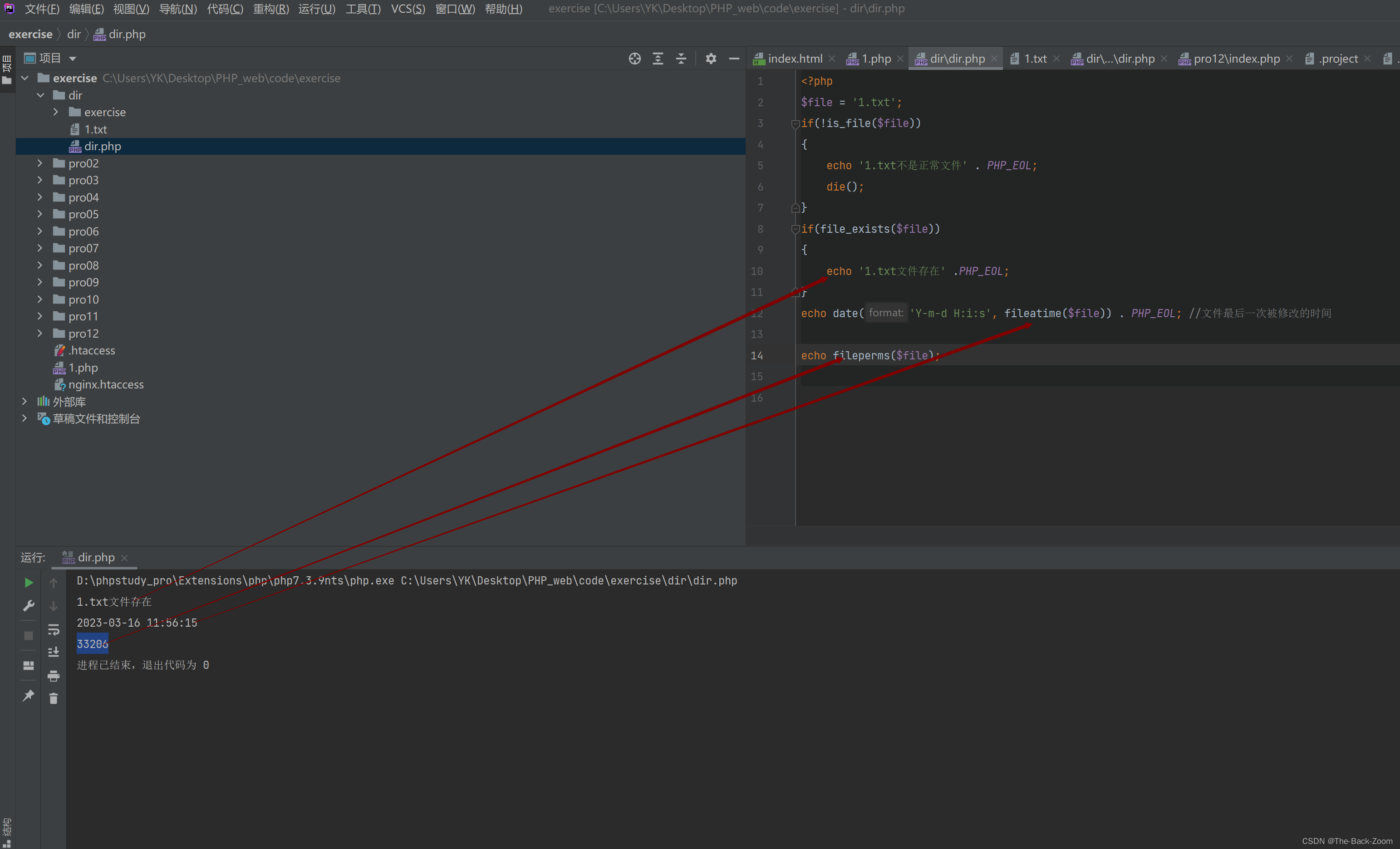The width and height of the screenshot is (1400, 849).
Task: Open the 文件(F) menu
Action: click(42, 9)
